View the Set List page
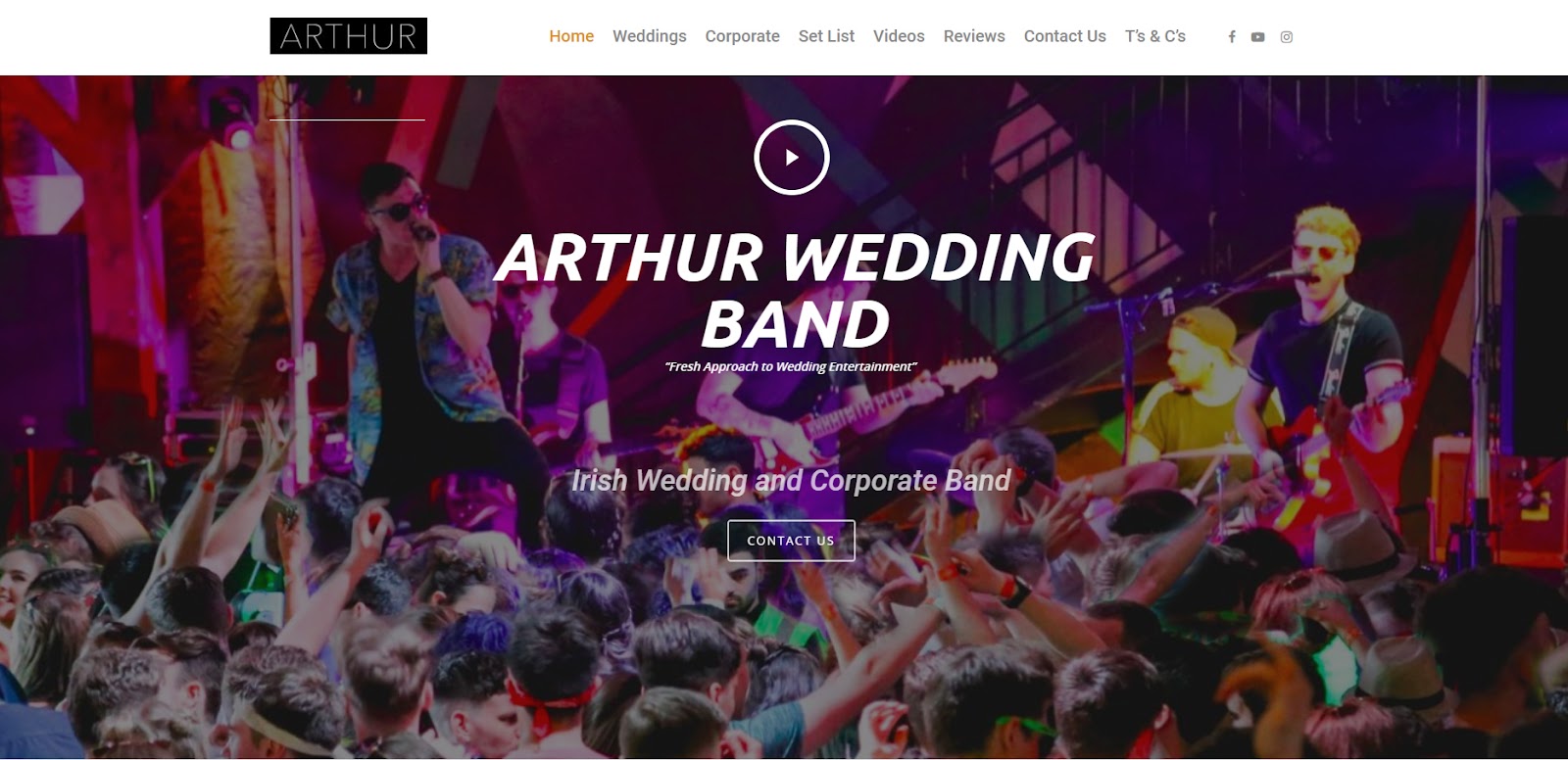Image resolution: width=1568 pixels, height=760 pixels. (826, 36)
